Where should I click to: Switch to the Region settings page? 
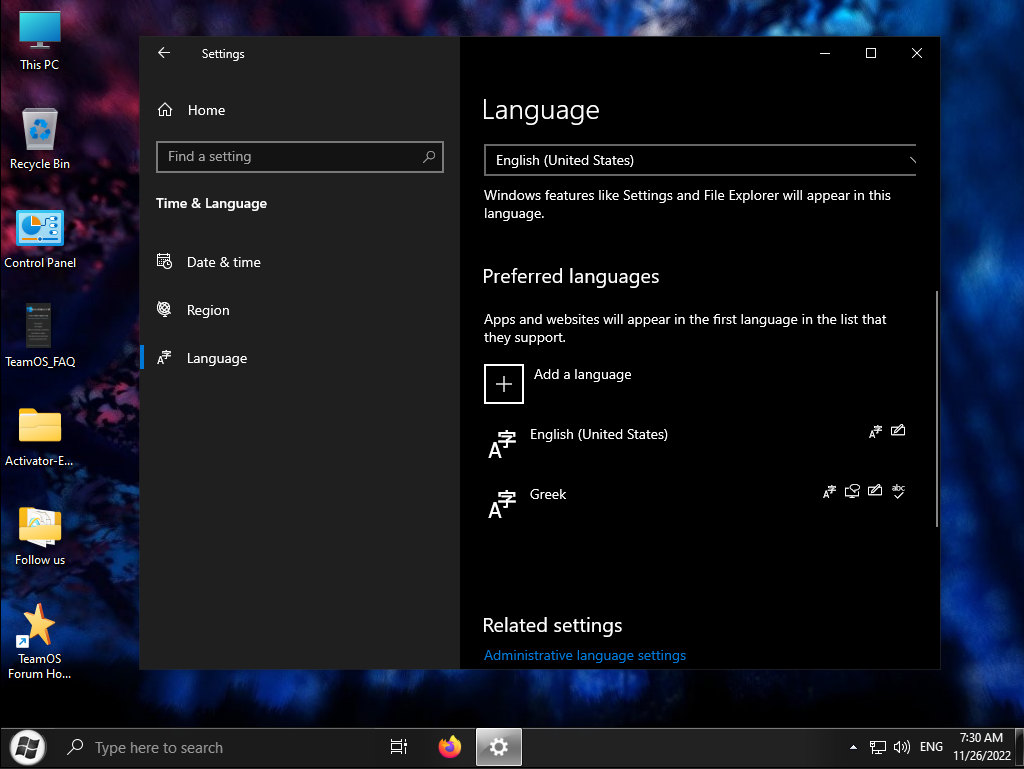(x=208, y=310)
